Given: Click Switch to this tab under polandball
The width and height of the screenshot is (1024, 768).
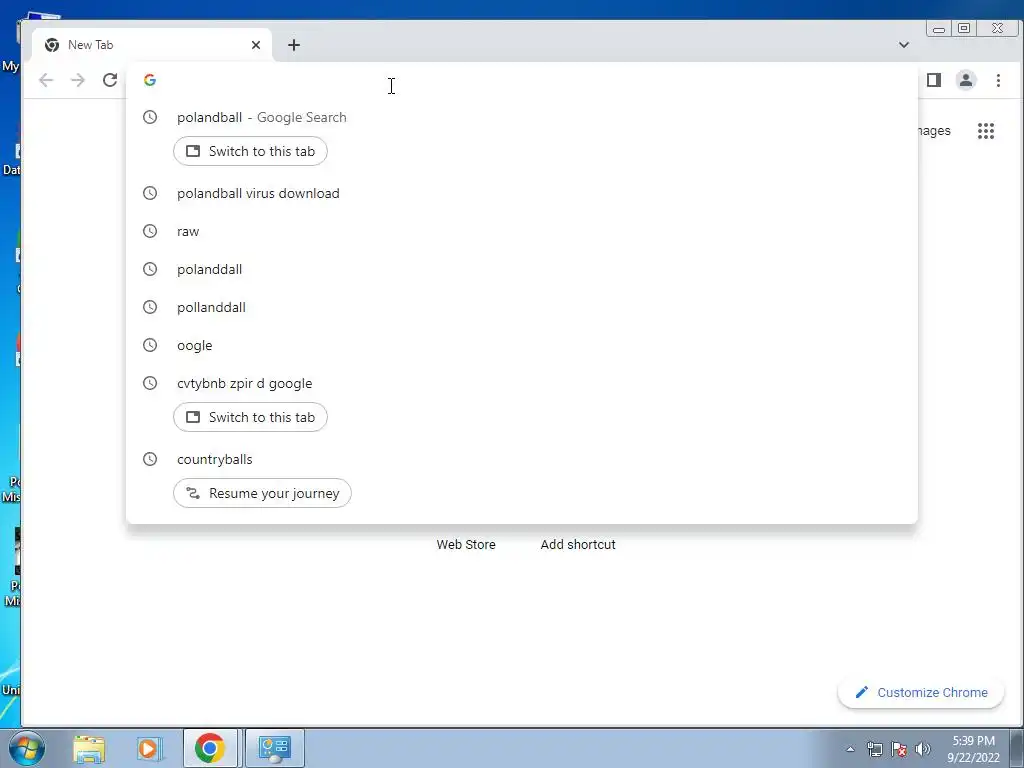Looking at the screenshot, I should [250, 151].
